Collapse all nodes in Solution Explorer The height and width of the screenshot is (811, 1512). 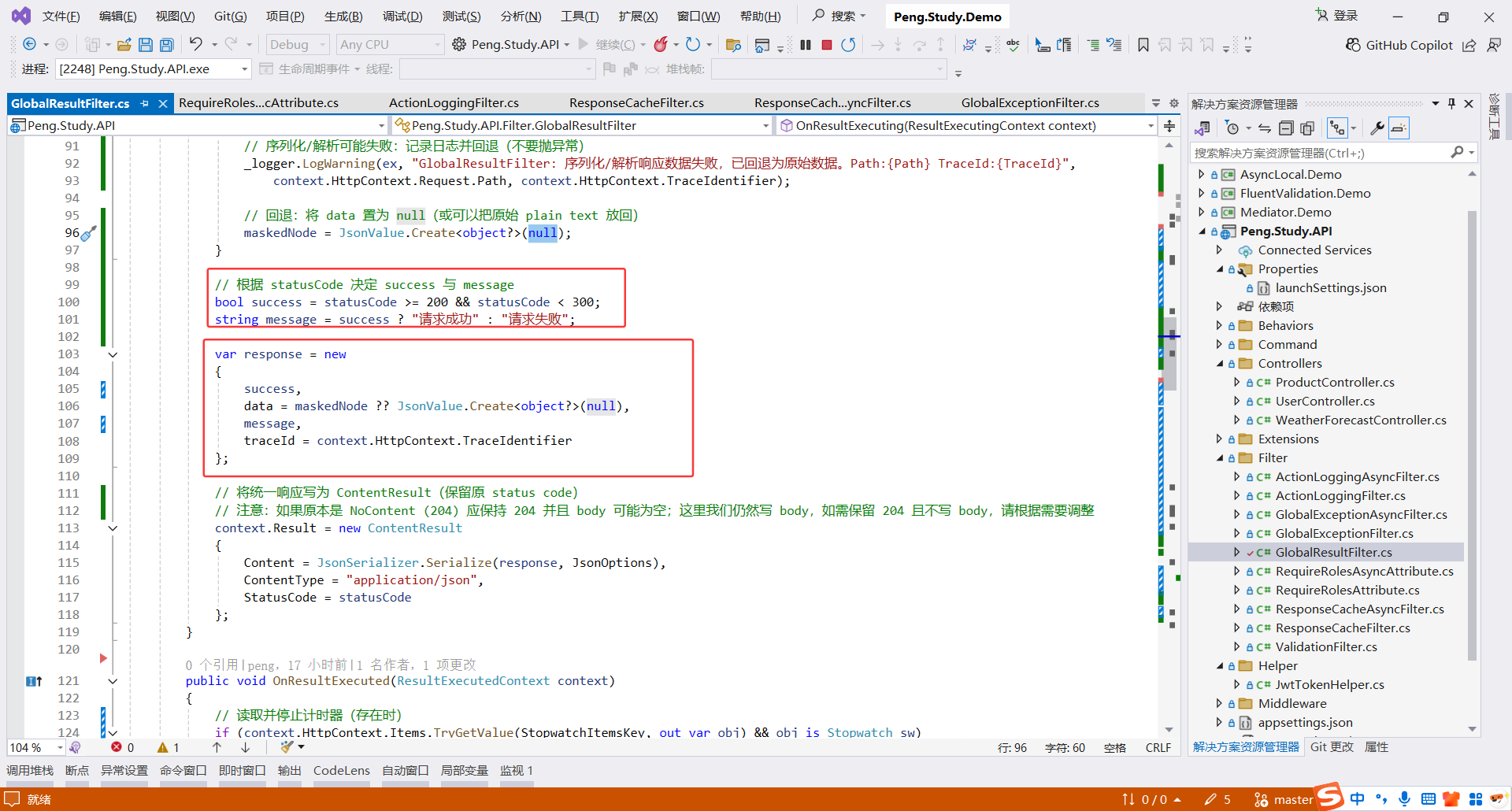pos(1286,128)
